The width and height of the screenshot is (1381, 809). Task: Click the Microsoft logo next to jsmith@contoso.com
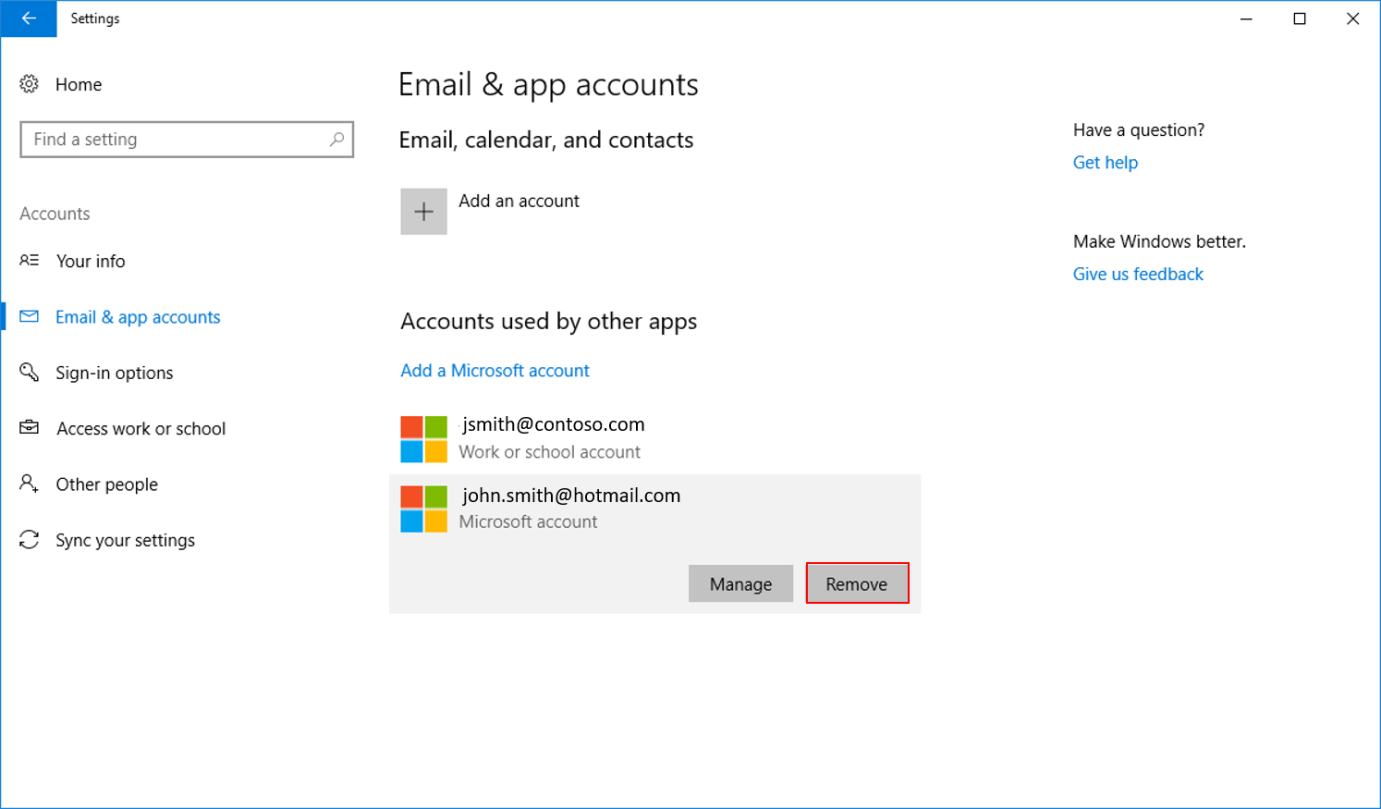pos(424,439)
